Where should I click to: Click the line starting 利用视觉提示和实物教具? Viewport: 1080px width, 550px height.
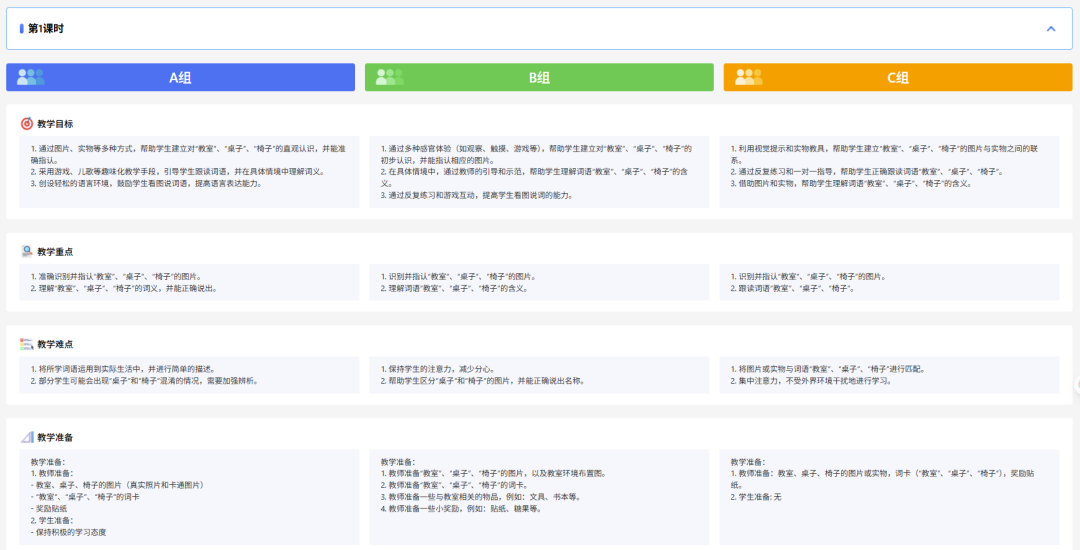click(x=886, y=154)
